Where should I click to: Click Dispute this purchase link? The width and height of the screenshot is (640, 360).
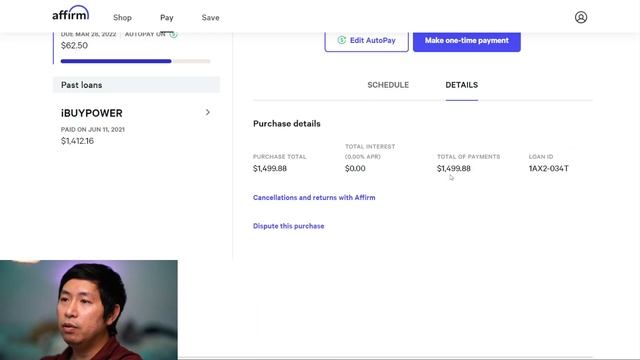pos(288,226)
